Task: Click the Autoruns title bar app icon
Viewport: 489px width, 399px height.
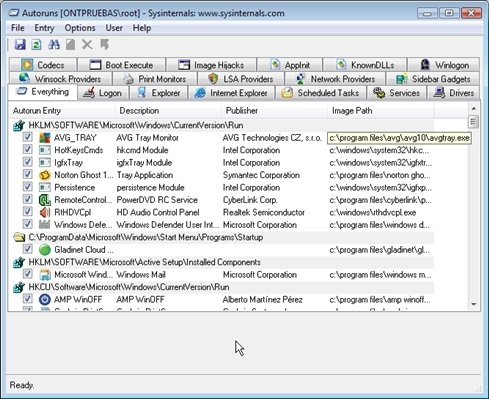Action: click(x=13, y=13)
